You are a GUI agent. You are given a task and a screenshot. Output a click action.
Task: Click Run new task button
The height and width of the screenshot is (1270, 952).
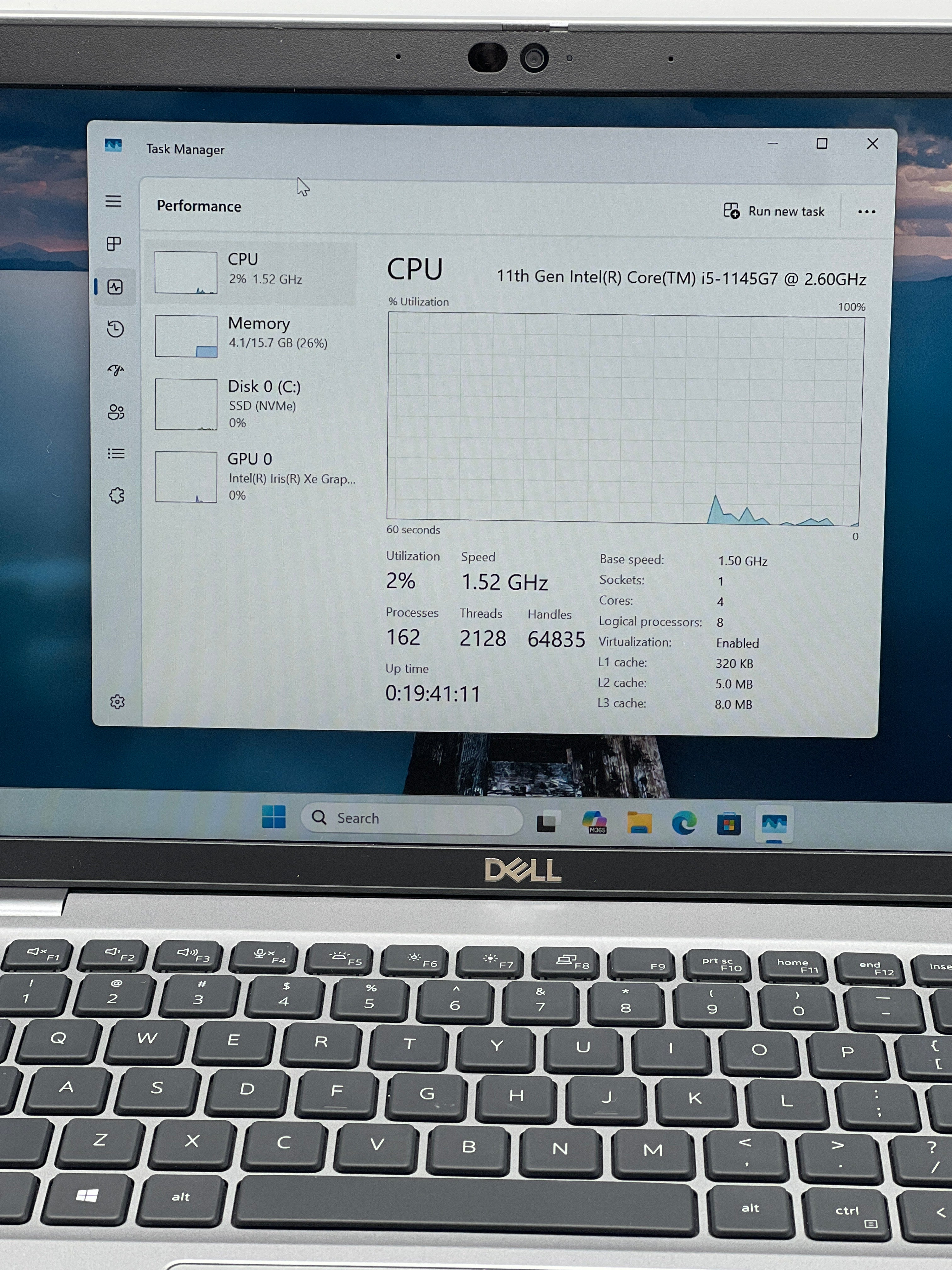pos(773,211)
